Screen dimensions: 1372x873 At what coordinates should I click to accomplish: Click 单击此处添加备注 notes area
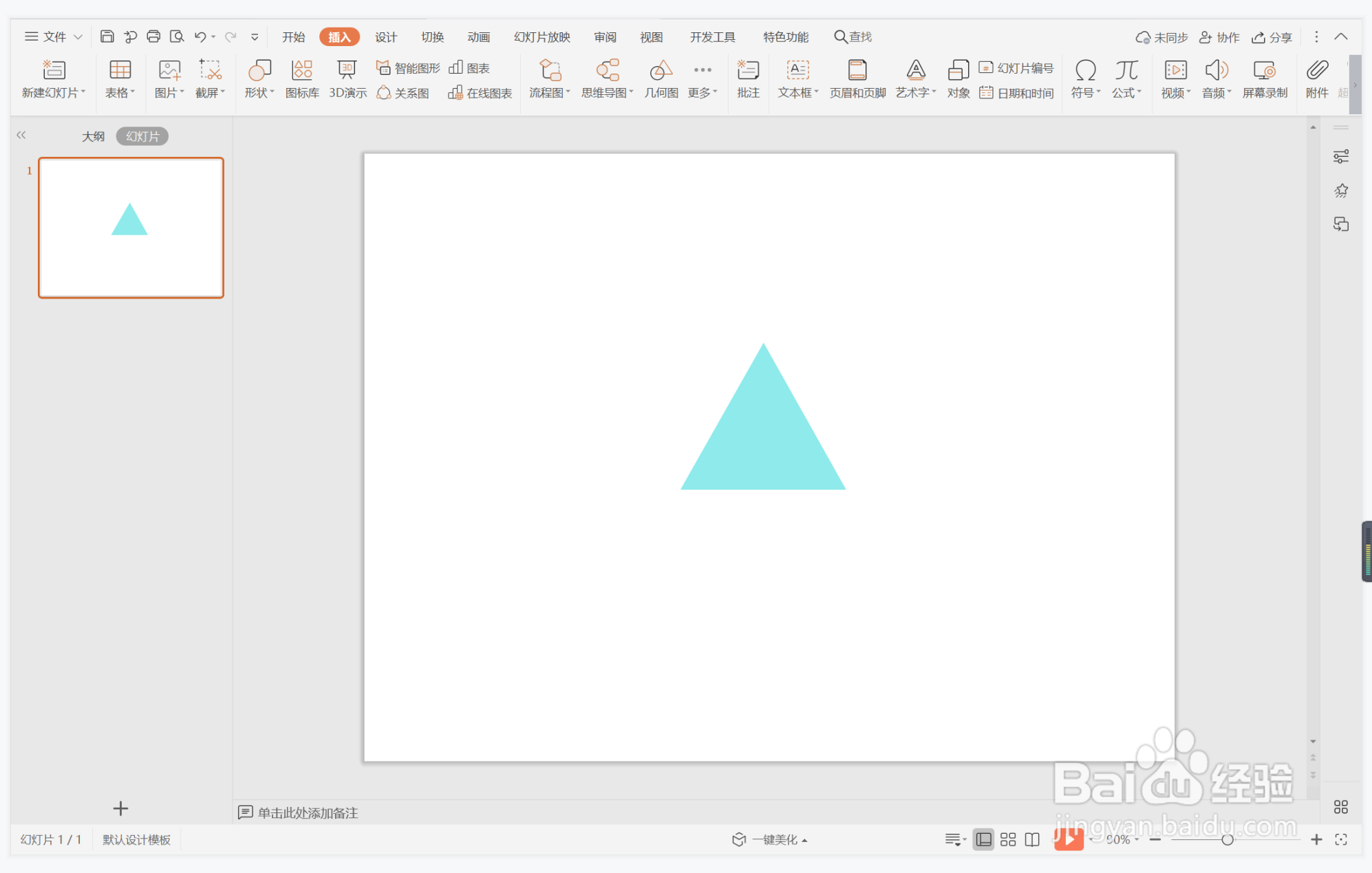click(x=308, y=812)
